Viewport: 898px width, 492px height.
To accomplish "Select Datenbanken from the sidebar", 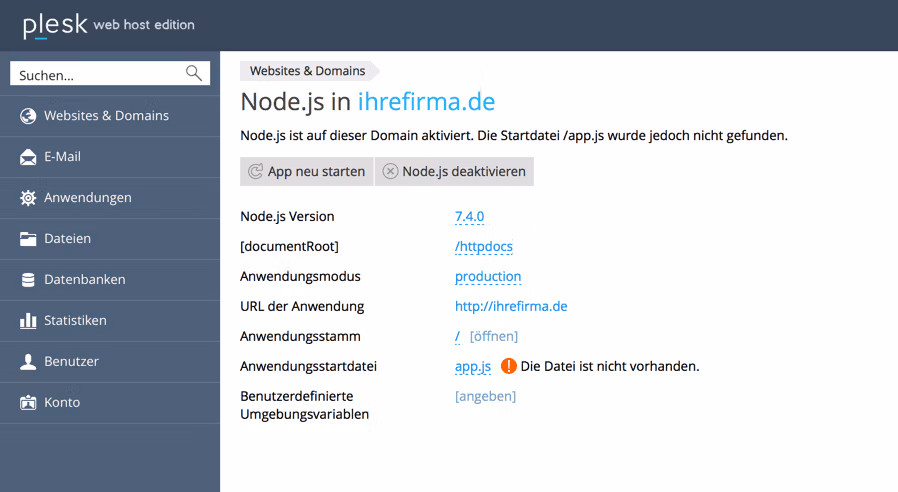I will click(110, 280).
